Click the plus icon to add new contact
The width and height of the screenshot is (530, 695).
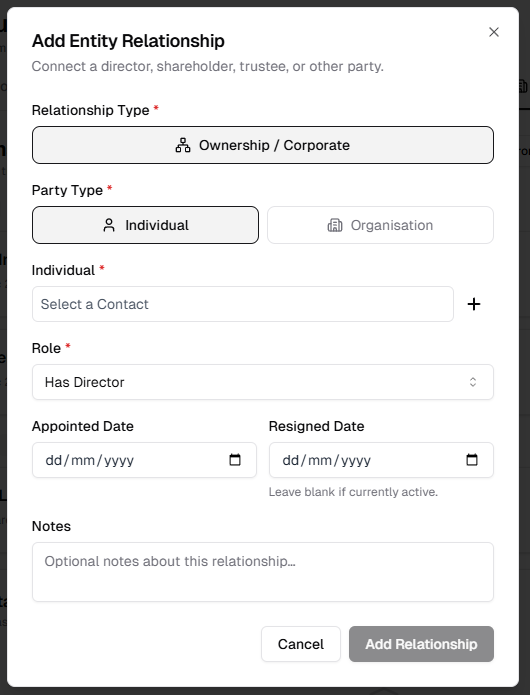(x=474, y=304)
